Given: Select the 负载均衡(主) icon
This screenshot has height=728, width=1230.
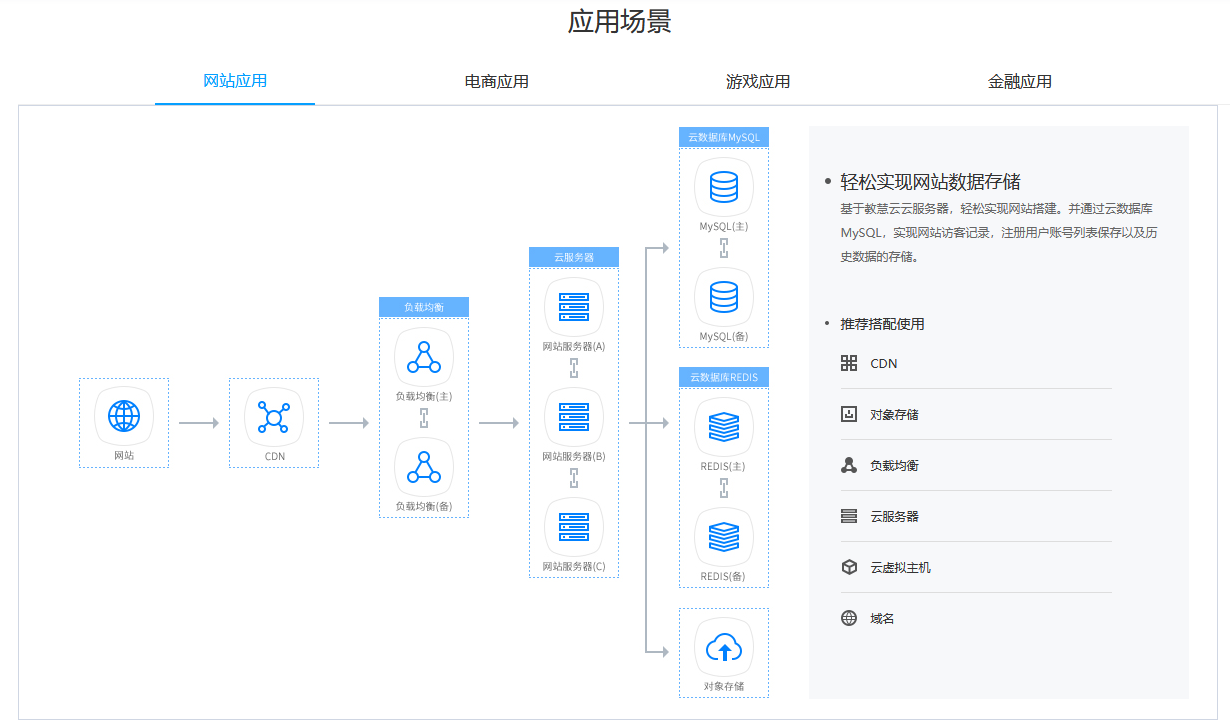Looking at the screenshot, I should coord(423,357).
